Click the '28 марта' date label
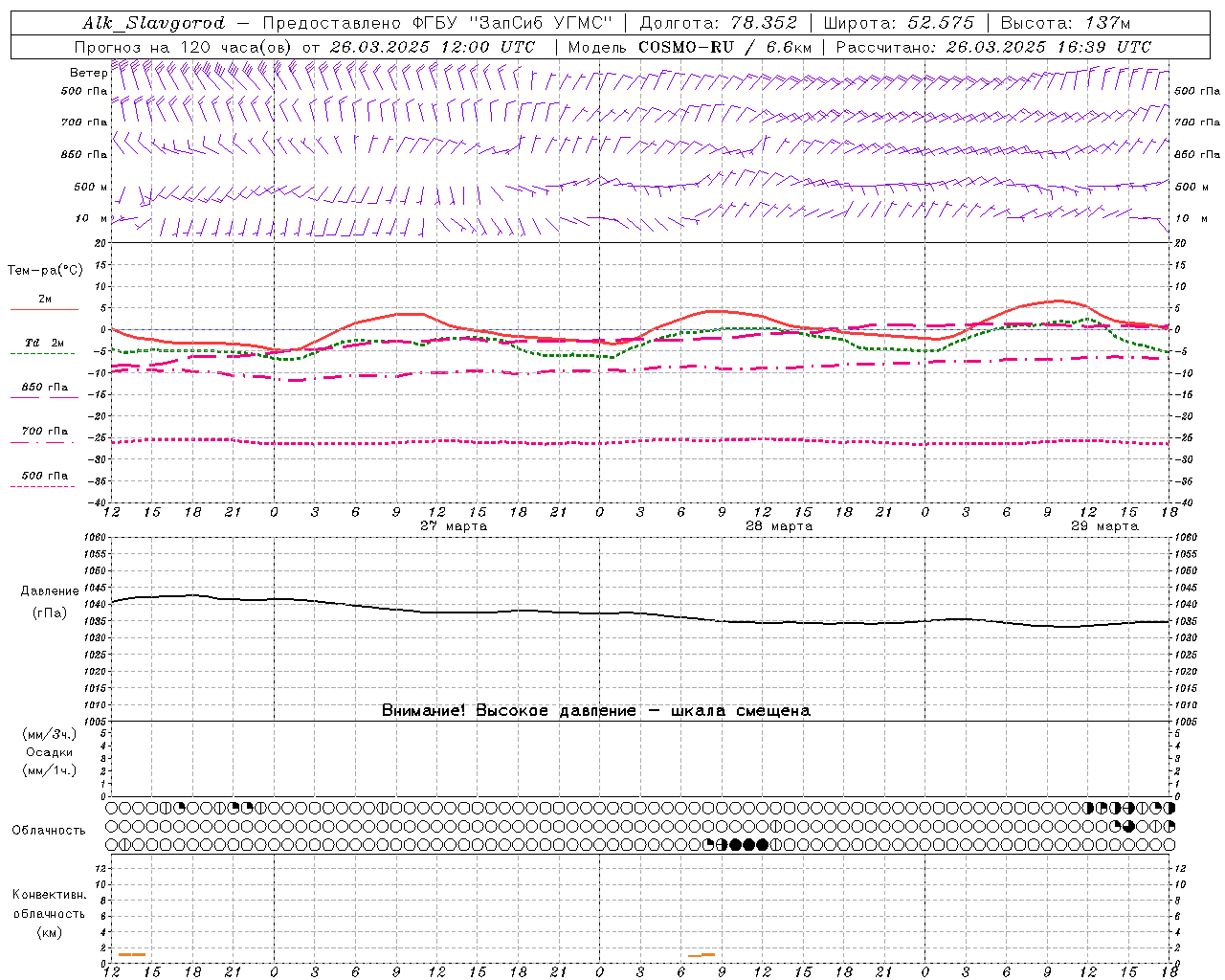The height and width of the screenshot is (980, 1225). pyautogui.click(x=779, y=526)
